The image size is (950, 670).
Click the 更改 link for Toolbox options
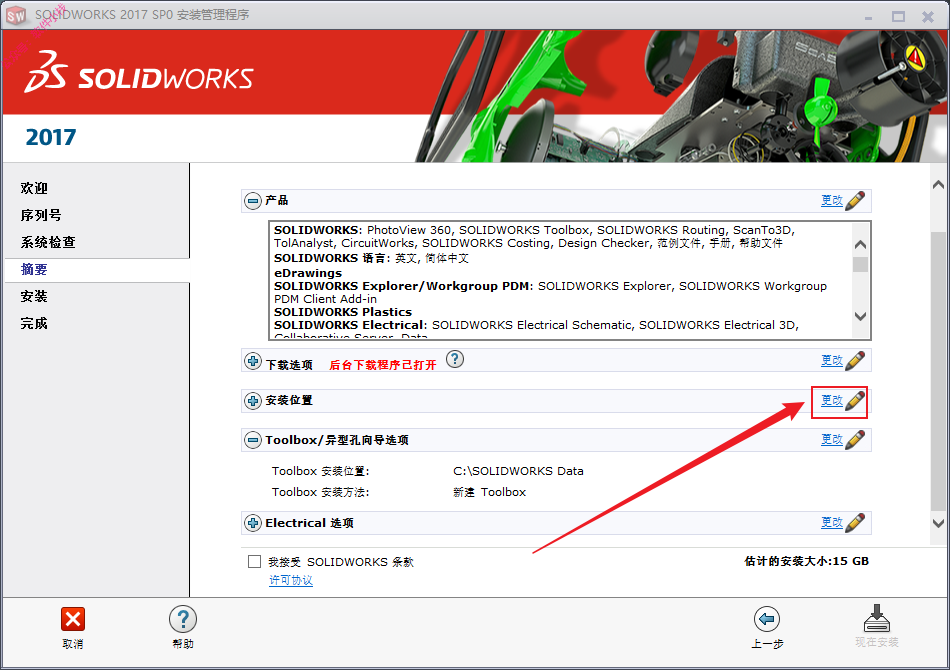tap(832, 439)
